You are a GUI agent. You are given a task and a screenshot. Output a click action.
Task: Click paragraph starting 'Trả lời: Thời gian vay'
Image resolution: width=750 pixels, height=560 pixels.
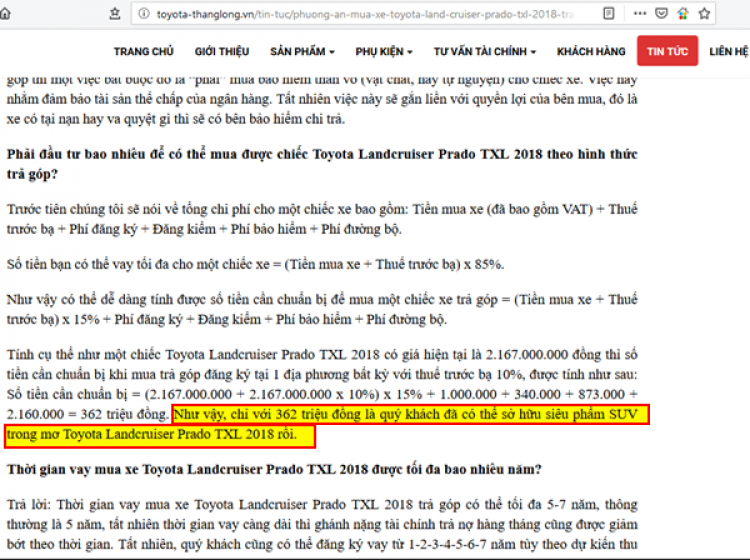pos(322,525)
